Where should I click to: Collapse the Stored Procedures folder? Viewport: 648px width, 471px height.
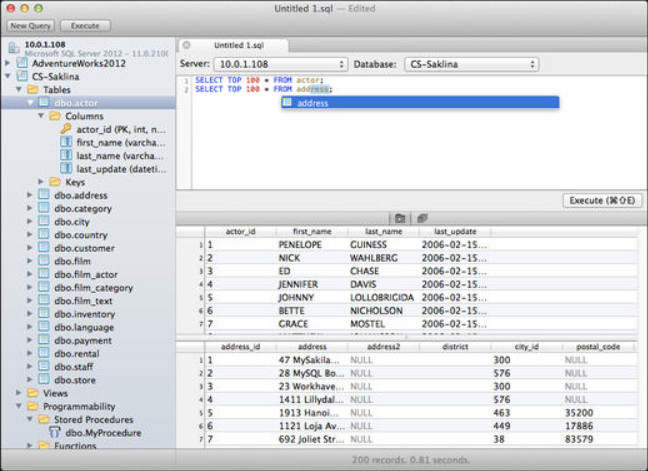click(30, 419)
